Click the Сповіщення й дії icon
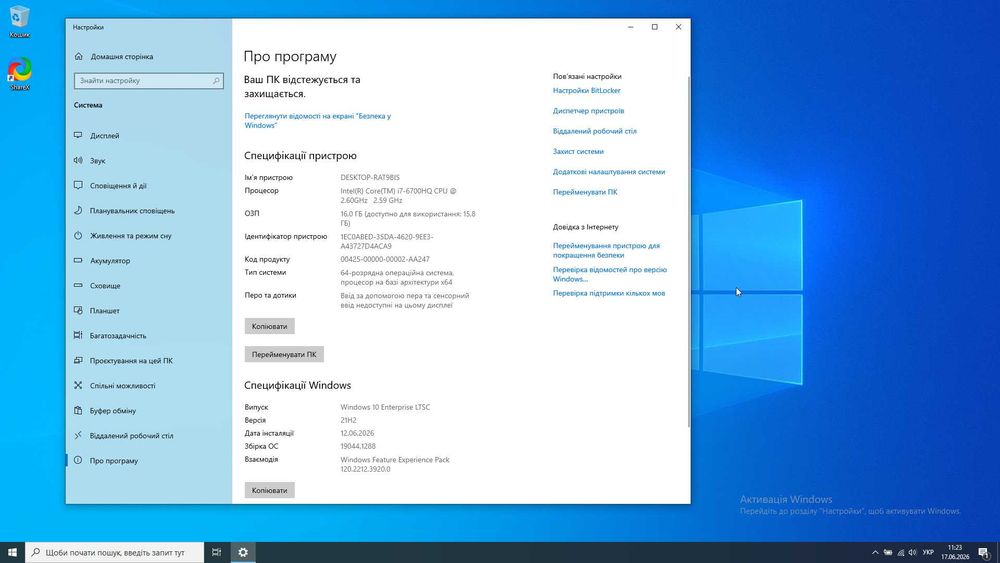Image resolution: width=1000 pixels, height=563 pixels. point(78,186)
